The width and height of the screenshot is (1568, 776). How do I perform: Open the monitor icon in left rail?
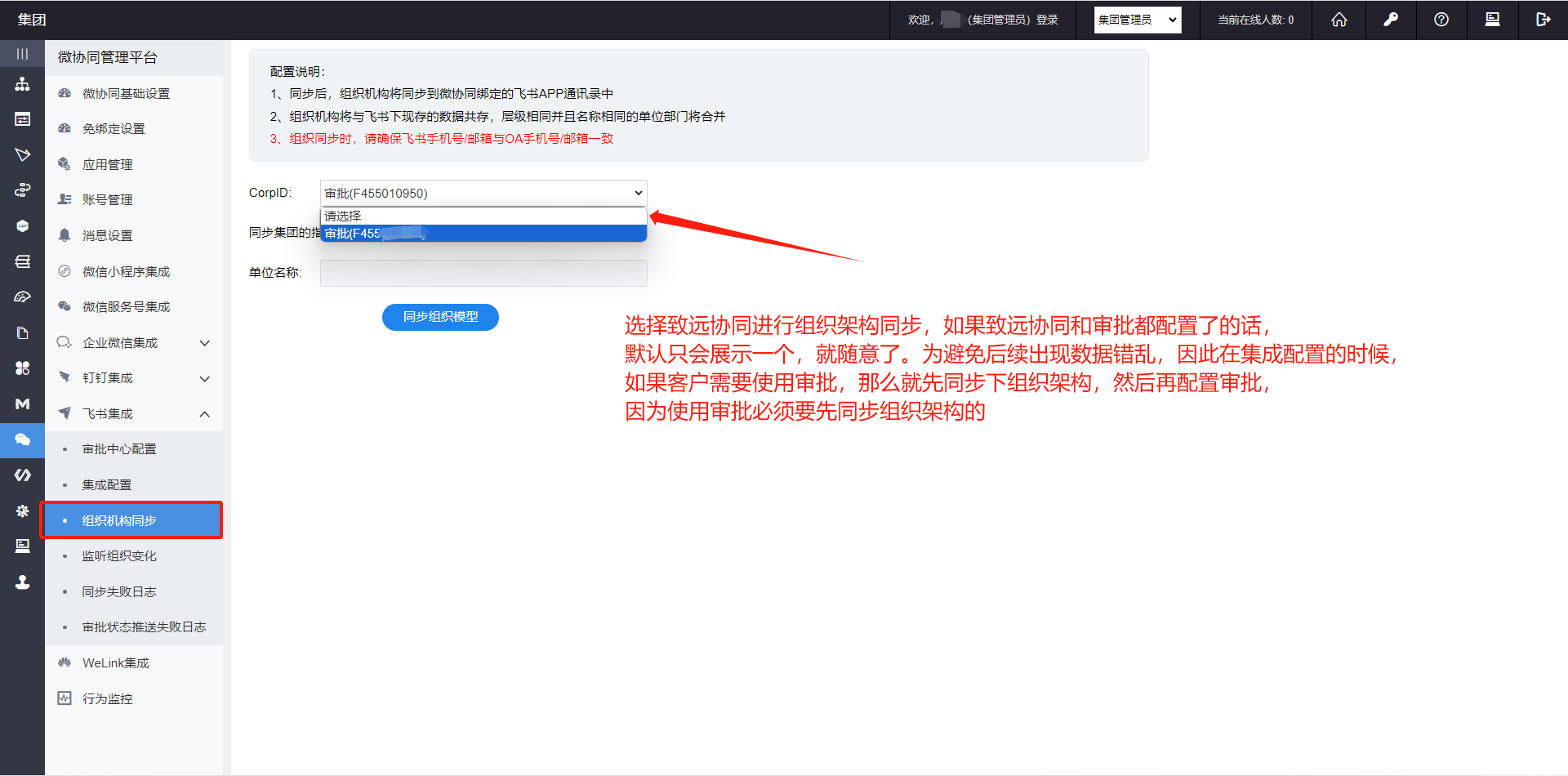point(22,546)
